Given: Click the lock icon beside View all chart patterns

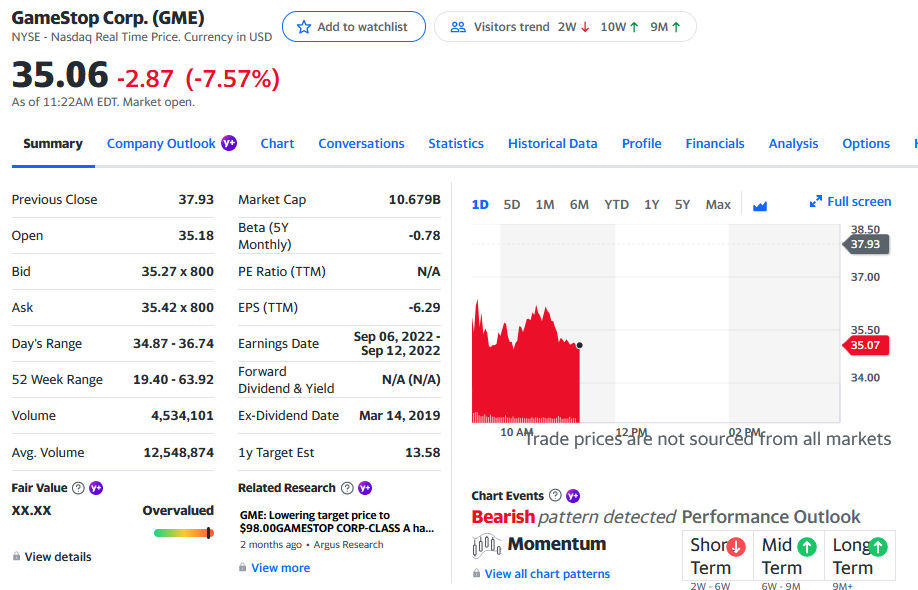Looking at the screenshot, I should (x=477, y=573).
